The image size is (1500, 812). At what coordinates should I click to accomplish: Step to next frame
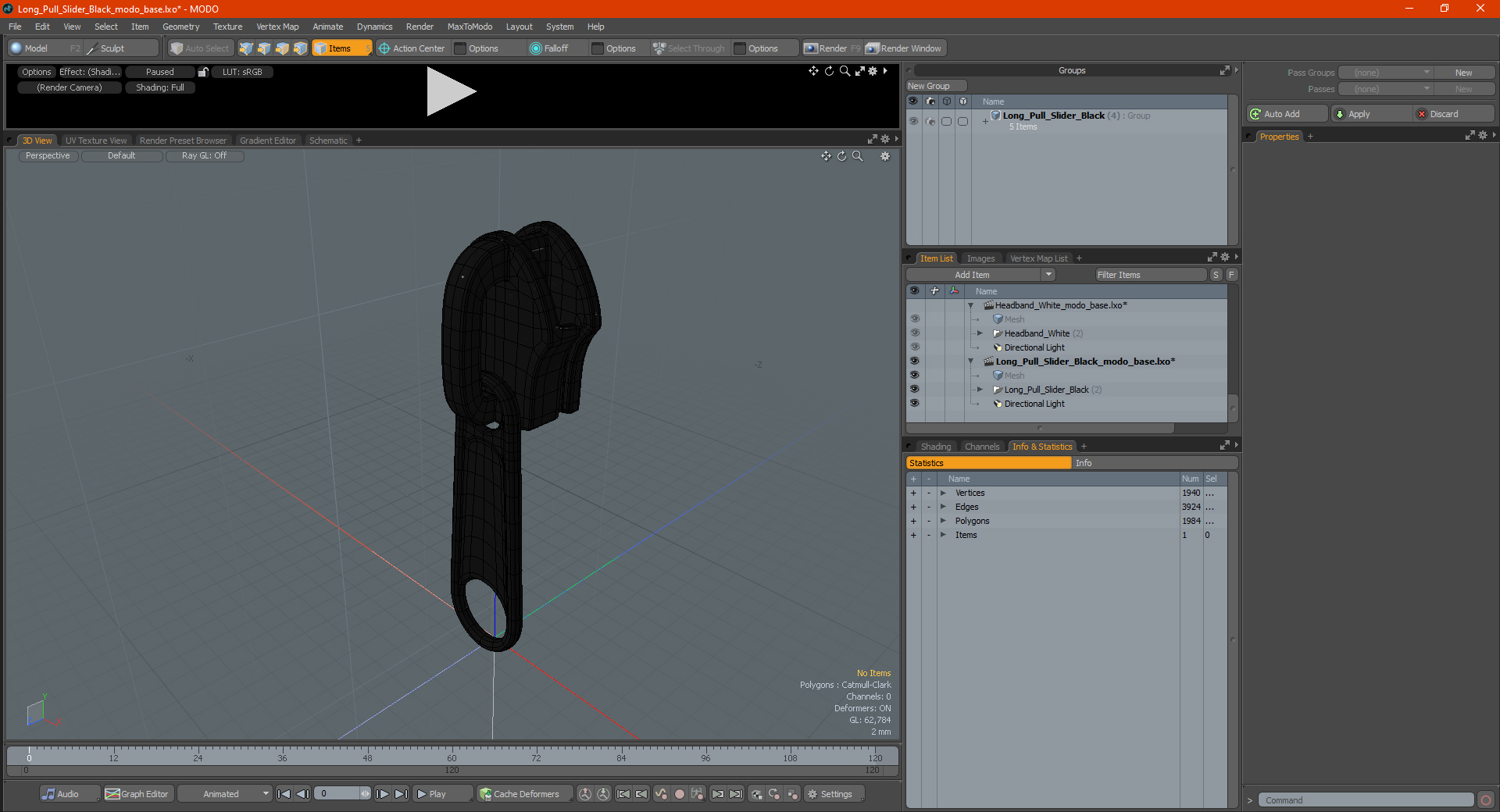(x=382, y=794)
